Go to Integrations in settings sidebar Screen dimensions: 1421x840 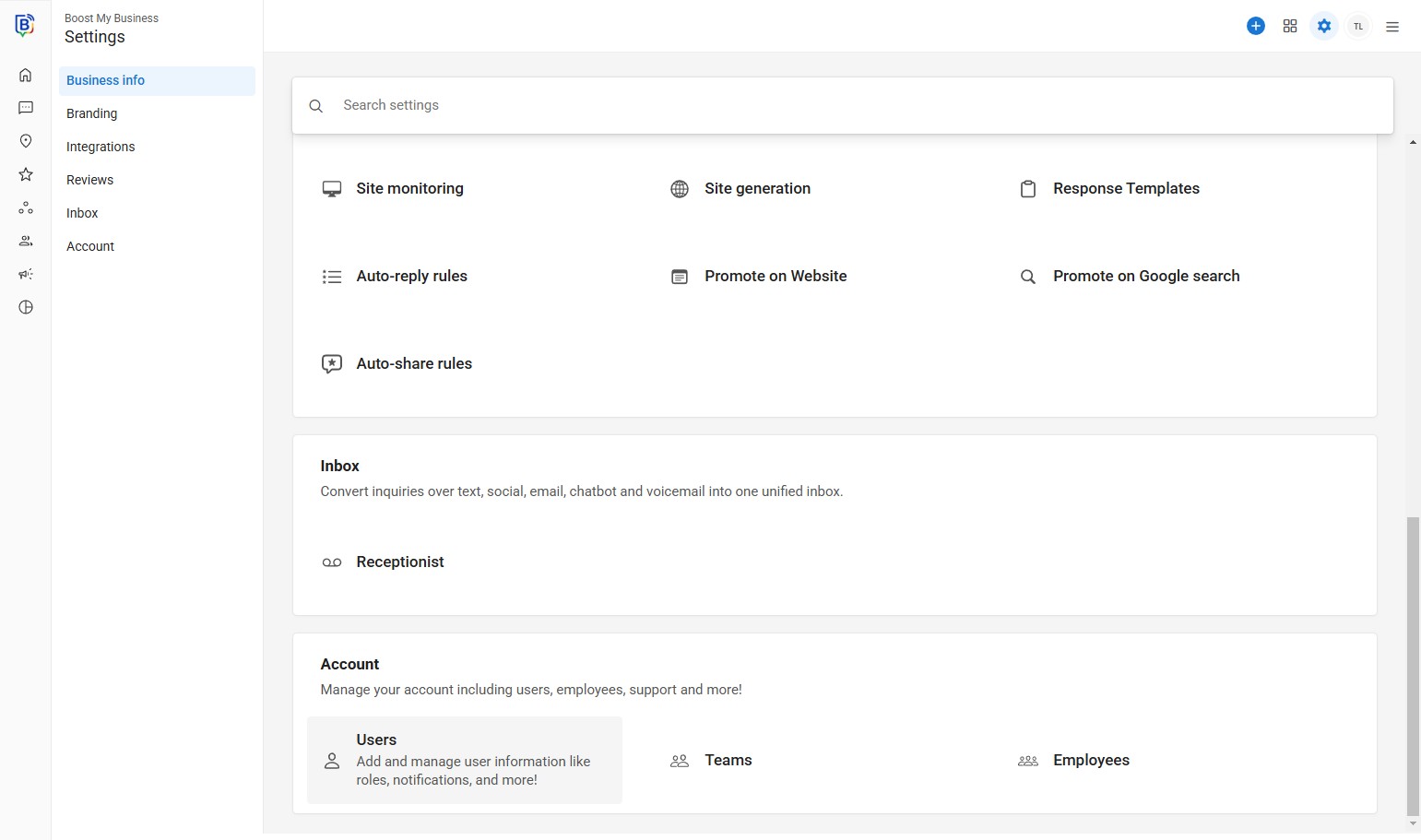pos(101,147)
